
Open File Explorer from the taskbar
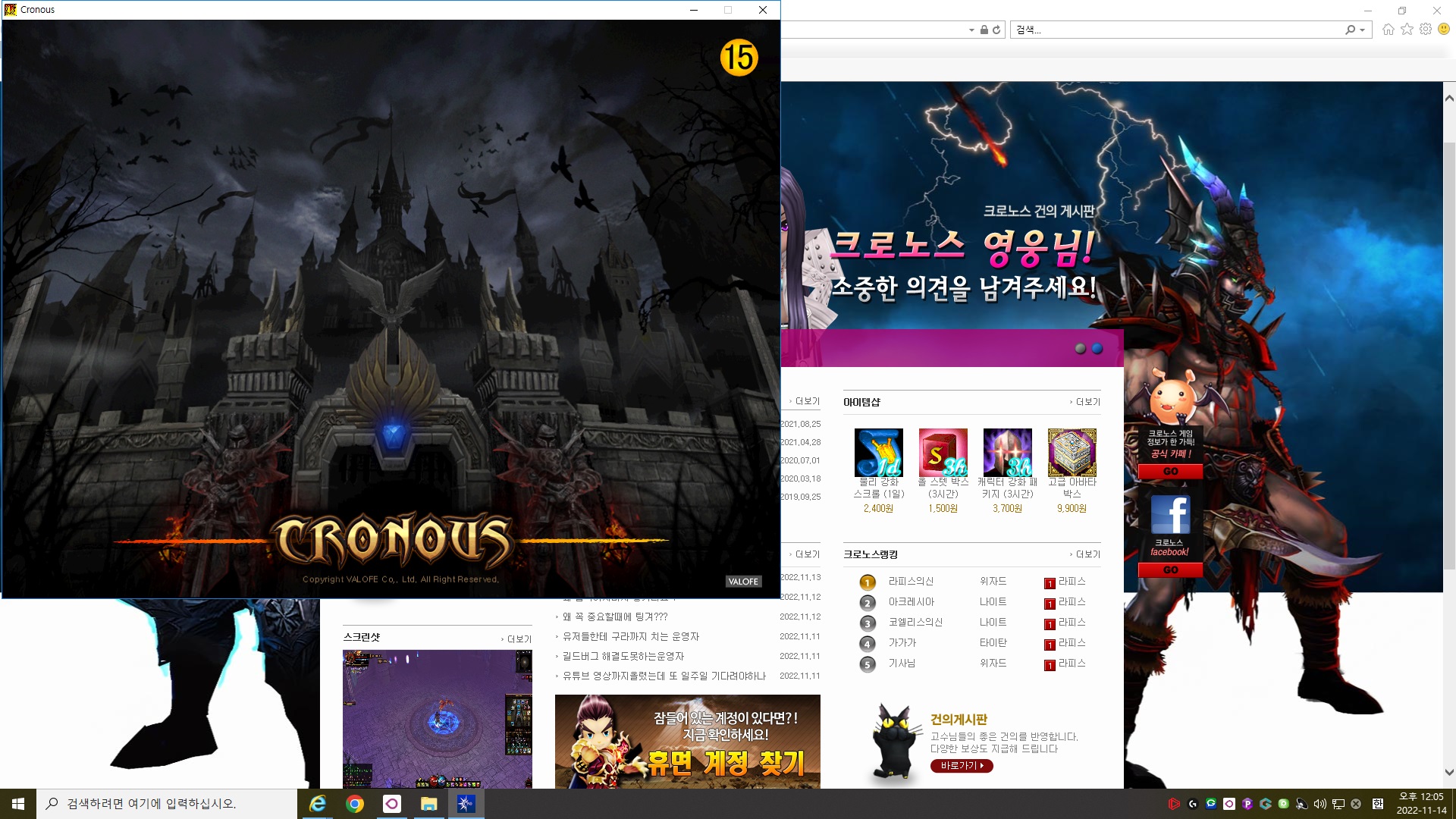[x=429, y=804]
